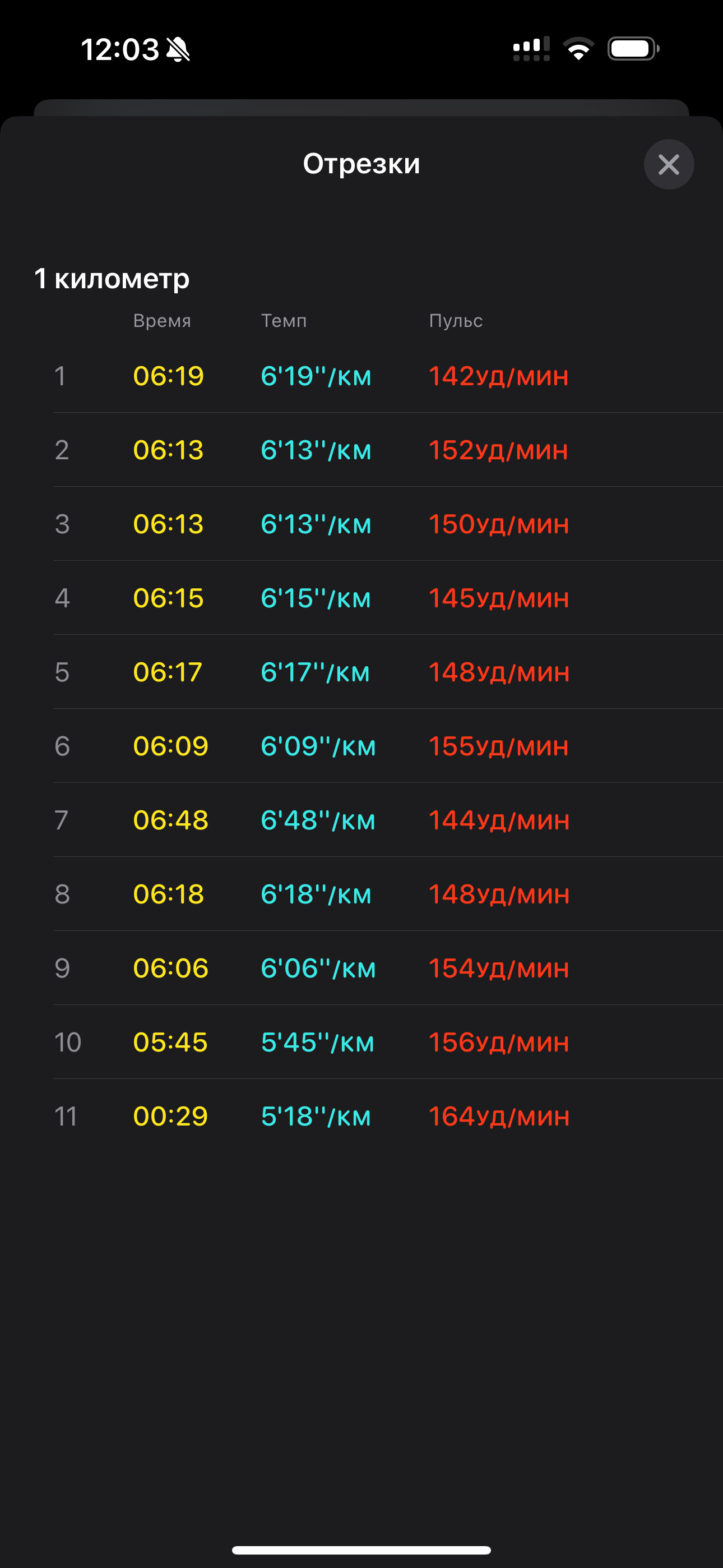
Task: Tap the 12:03 clock in status bar
Action: [x=120, y=49]
